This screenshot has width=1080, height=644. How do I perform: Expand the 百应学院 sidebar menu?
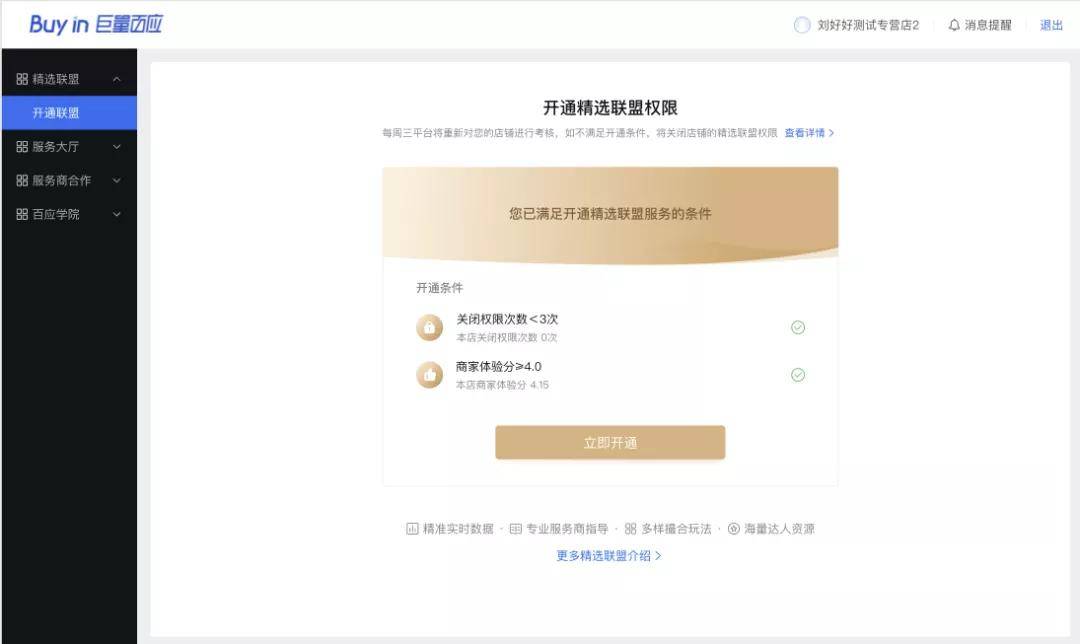(117, 214)
